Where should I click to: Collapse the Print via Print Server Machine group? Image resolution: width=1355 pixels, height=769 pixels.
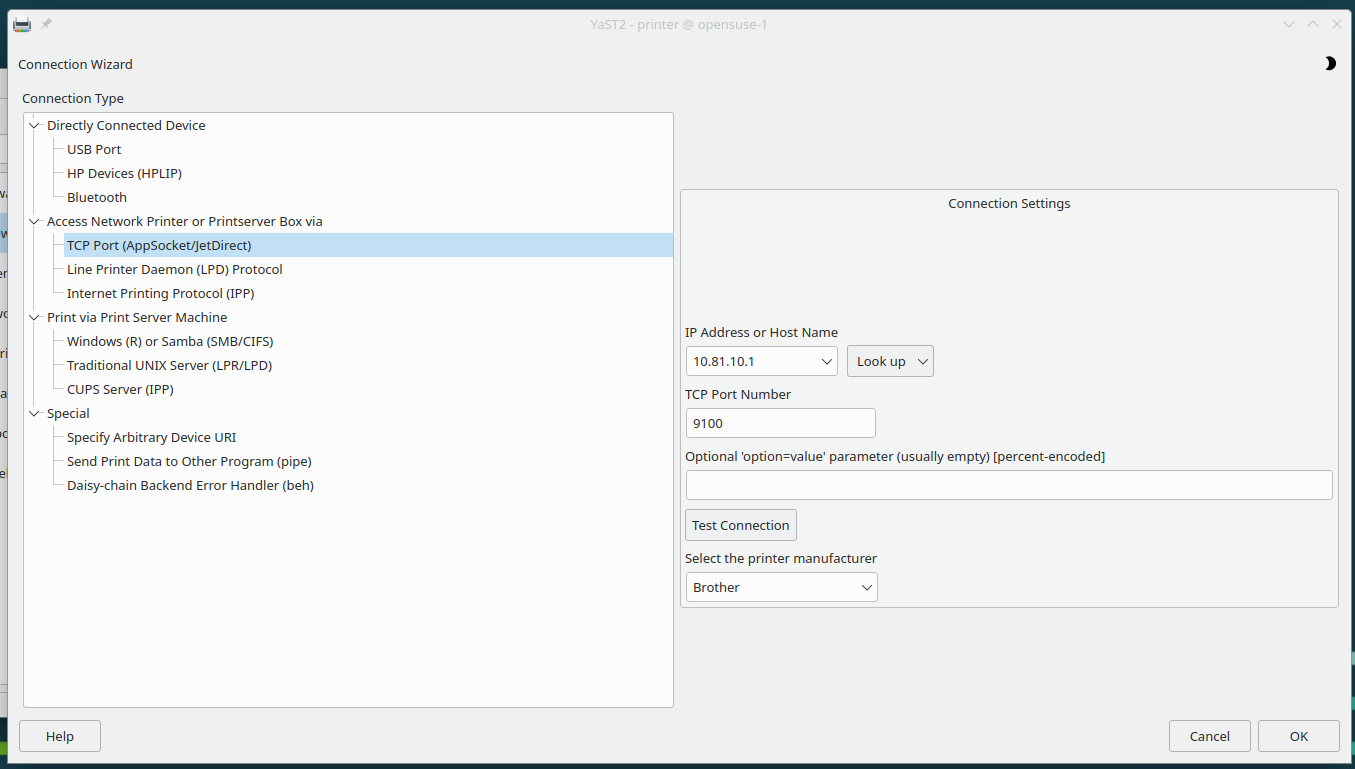[x=35, y=318]
